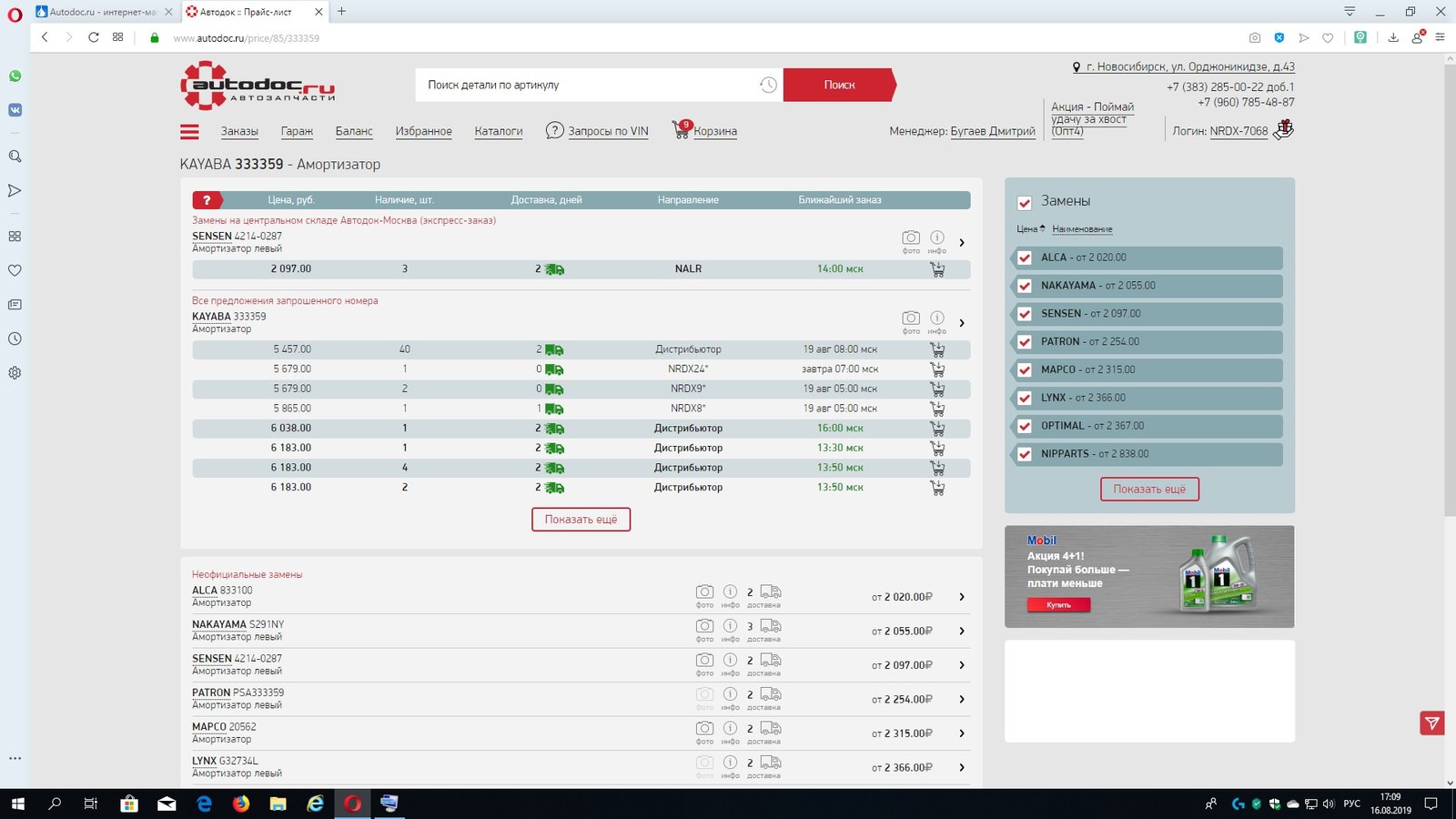Expand NAKAYAMA S291NY row chevron
This screenshot has height=819, width=1456.
click(x=962, y=631)
